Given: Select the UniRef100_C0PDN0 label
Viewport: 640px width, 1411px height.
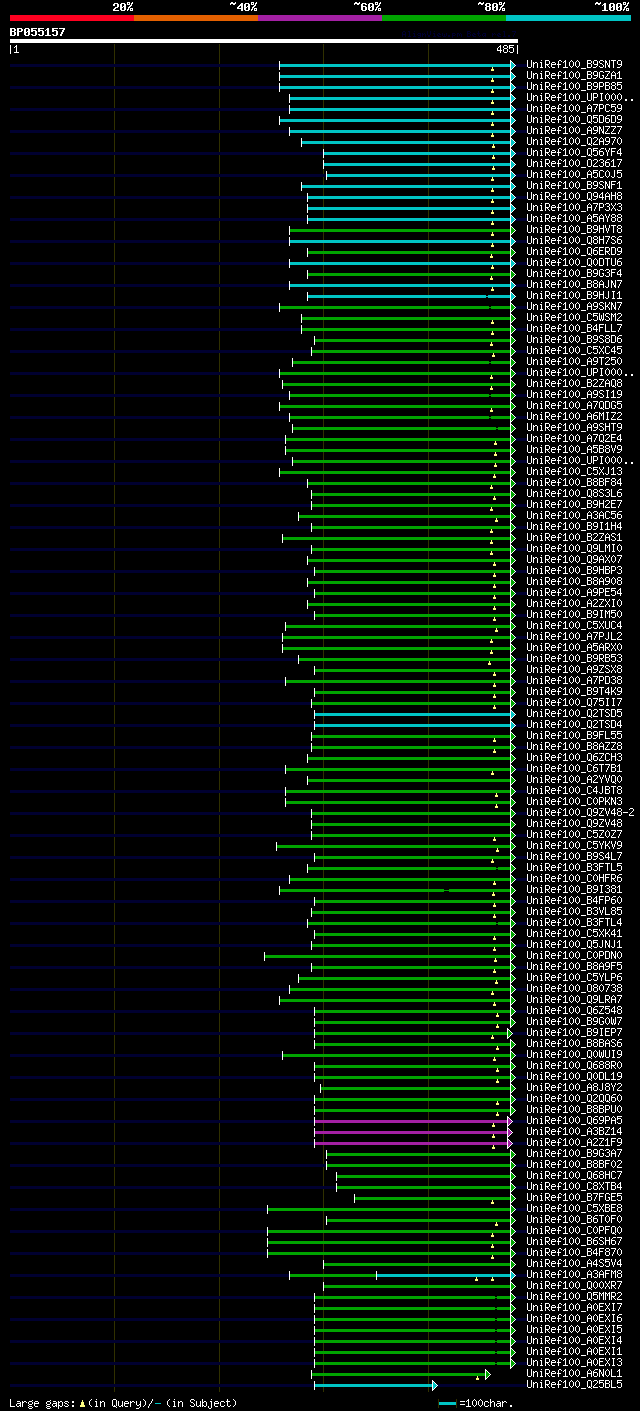Looking at the screenshot, I should [x=574, y=956].
